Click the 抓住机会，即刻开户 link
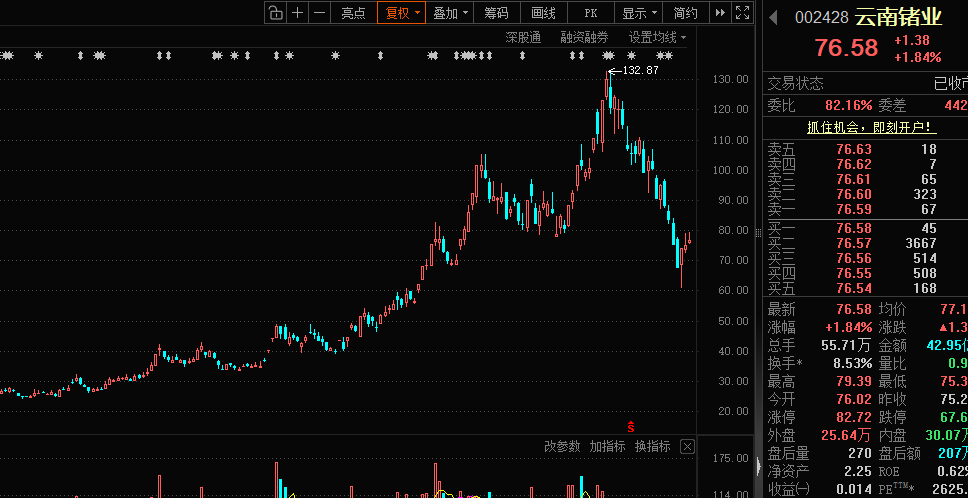 coord(872,128)
